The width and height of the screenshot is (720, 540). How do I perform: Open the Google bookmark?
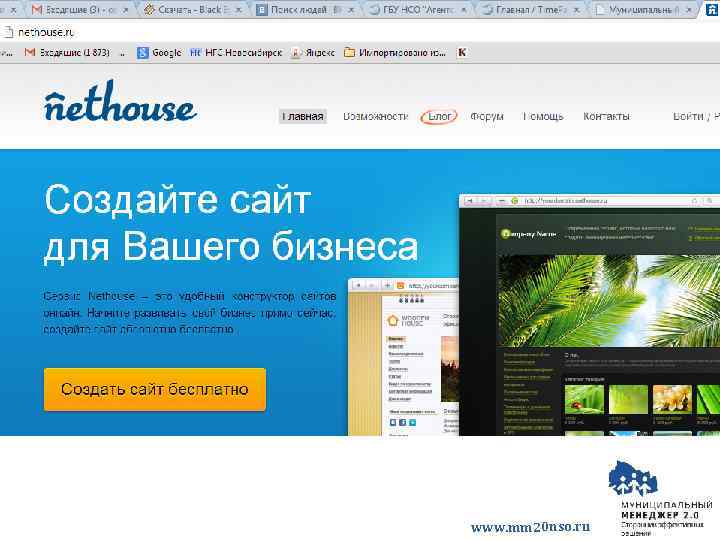[159, 53]
